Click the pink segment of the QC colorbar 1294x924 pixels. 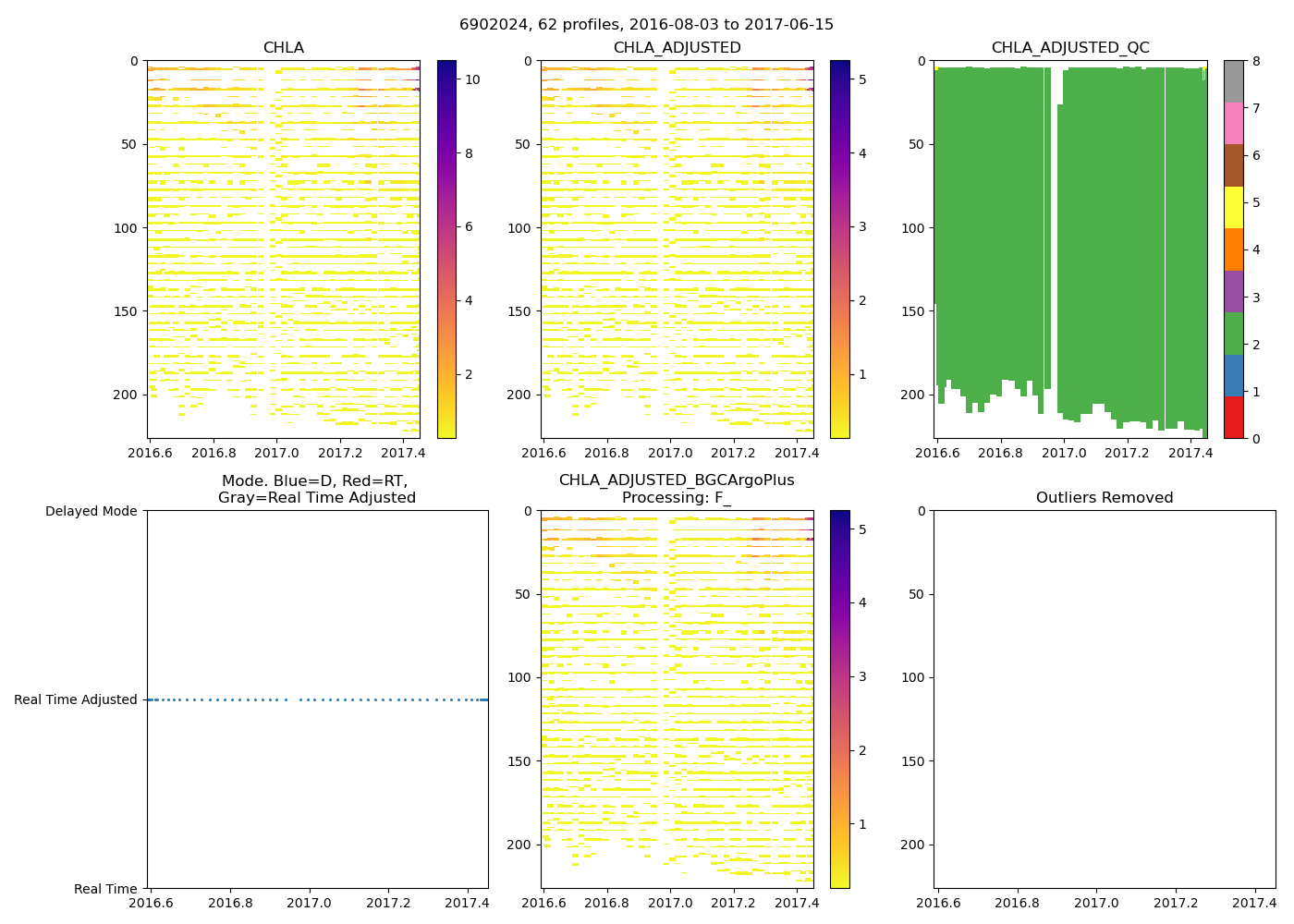click(x=1233, y=123)
